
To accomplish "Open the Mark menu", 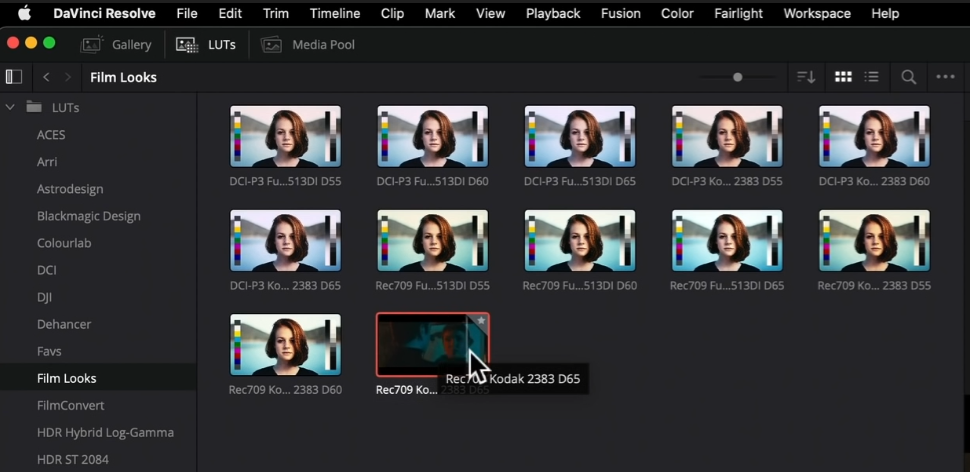I will (x=440, y=13).
